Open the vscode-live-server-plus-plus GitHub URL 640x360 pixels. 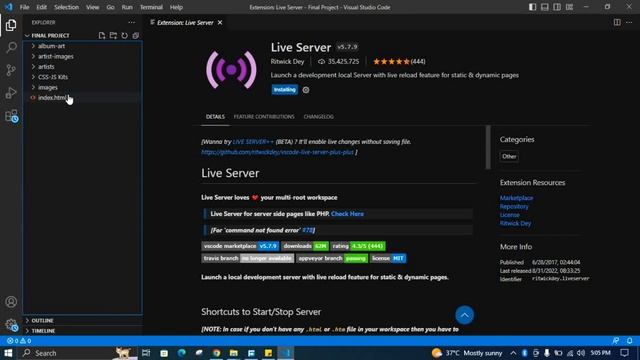tap(278, 152)
